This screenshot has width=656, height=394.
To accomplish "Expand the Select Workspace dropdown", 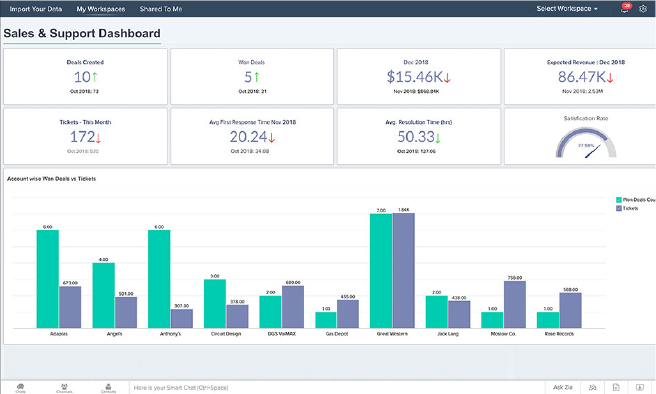I will (x=567, y=8).
